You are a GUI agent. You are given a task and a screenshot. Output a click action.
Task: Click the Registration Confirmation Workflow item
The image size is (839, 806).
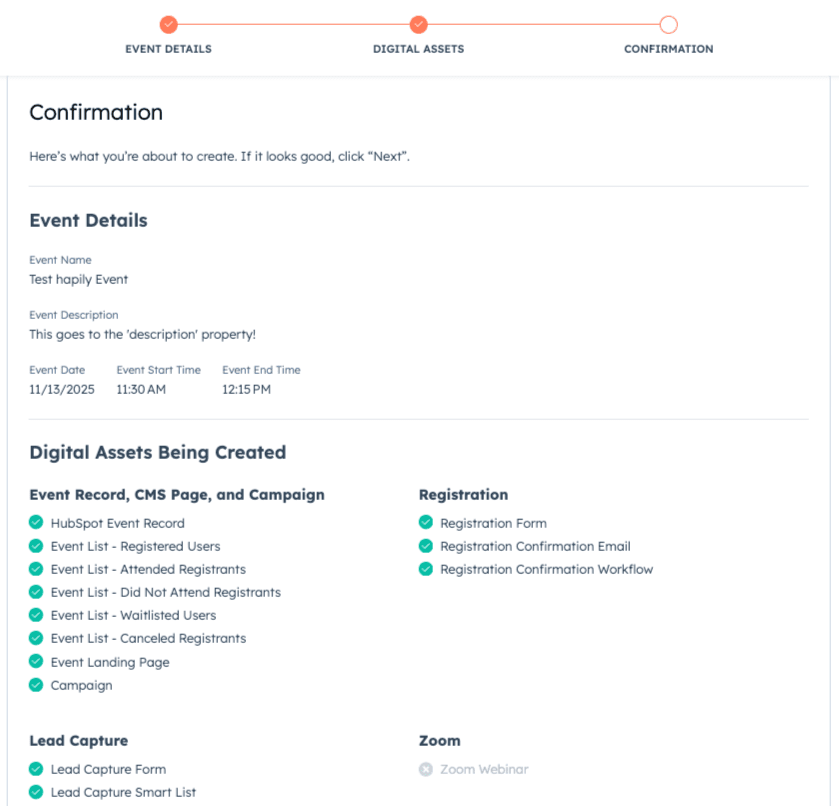click(x=546, y=569)
